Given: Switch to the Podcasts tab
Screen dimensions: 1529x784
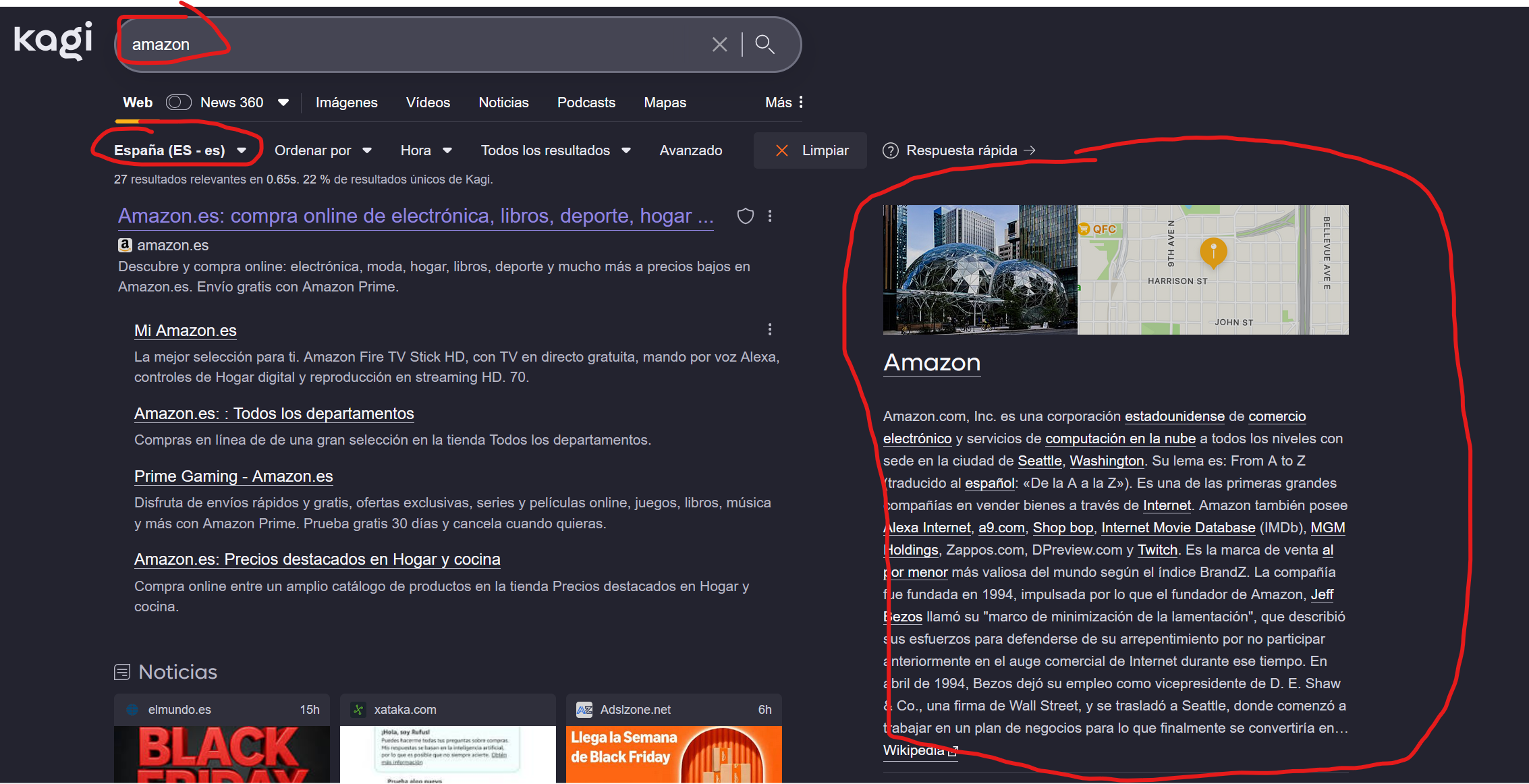Looking at the screenshot, I should (x=586, y=103).
